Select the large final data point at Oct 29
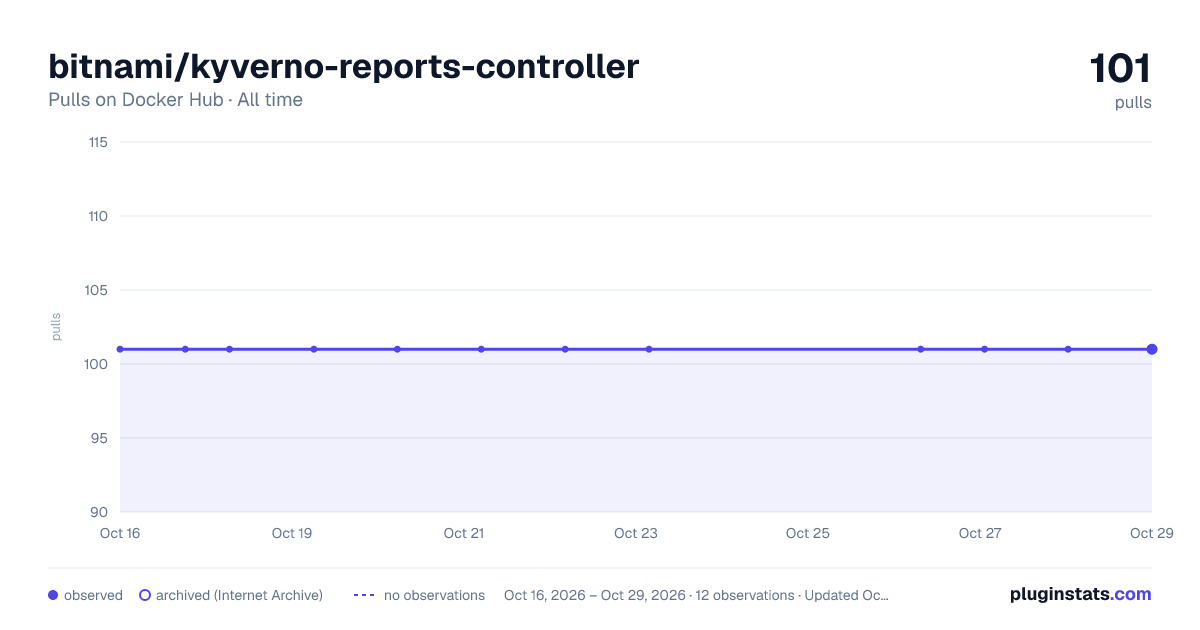1200x630 pixels. pyautogui.click(x=1152, y=349)
